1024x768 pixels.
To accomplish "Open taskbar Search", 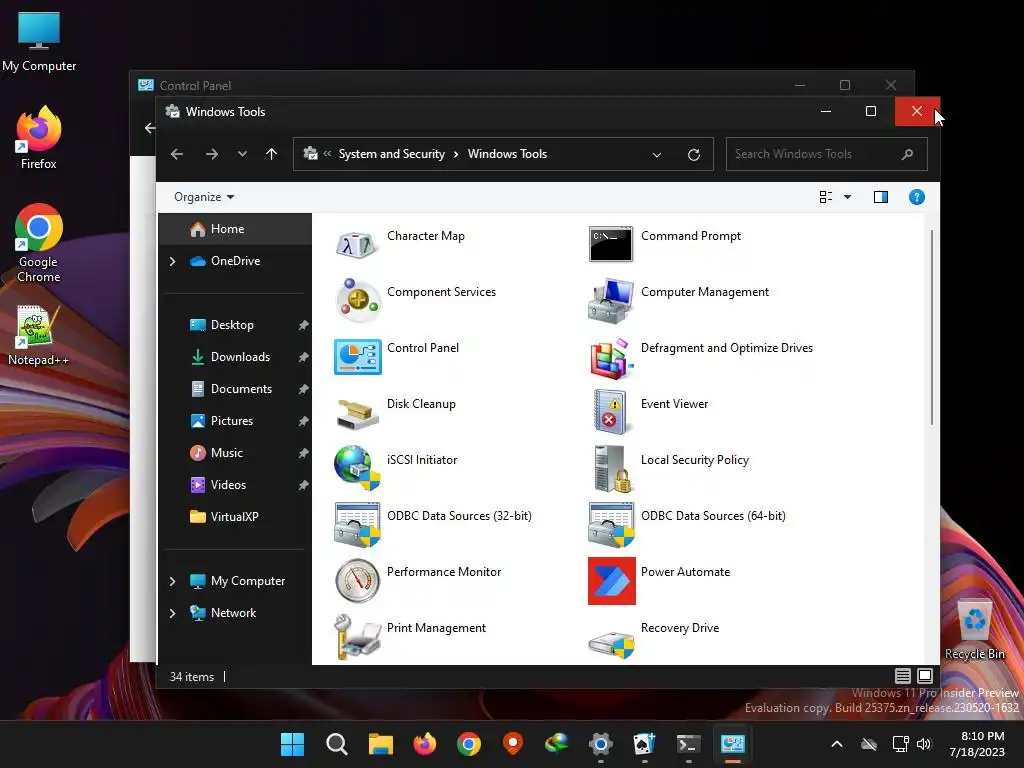I will coord(336,744).
